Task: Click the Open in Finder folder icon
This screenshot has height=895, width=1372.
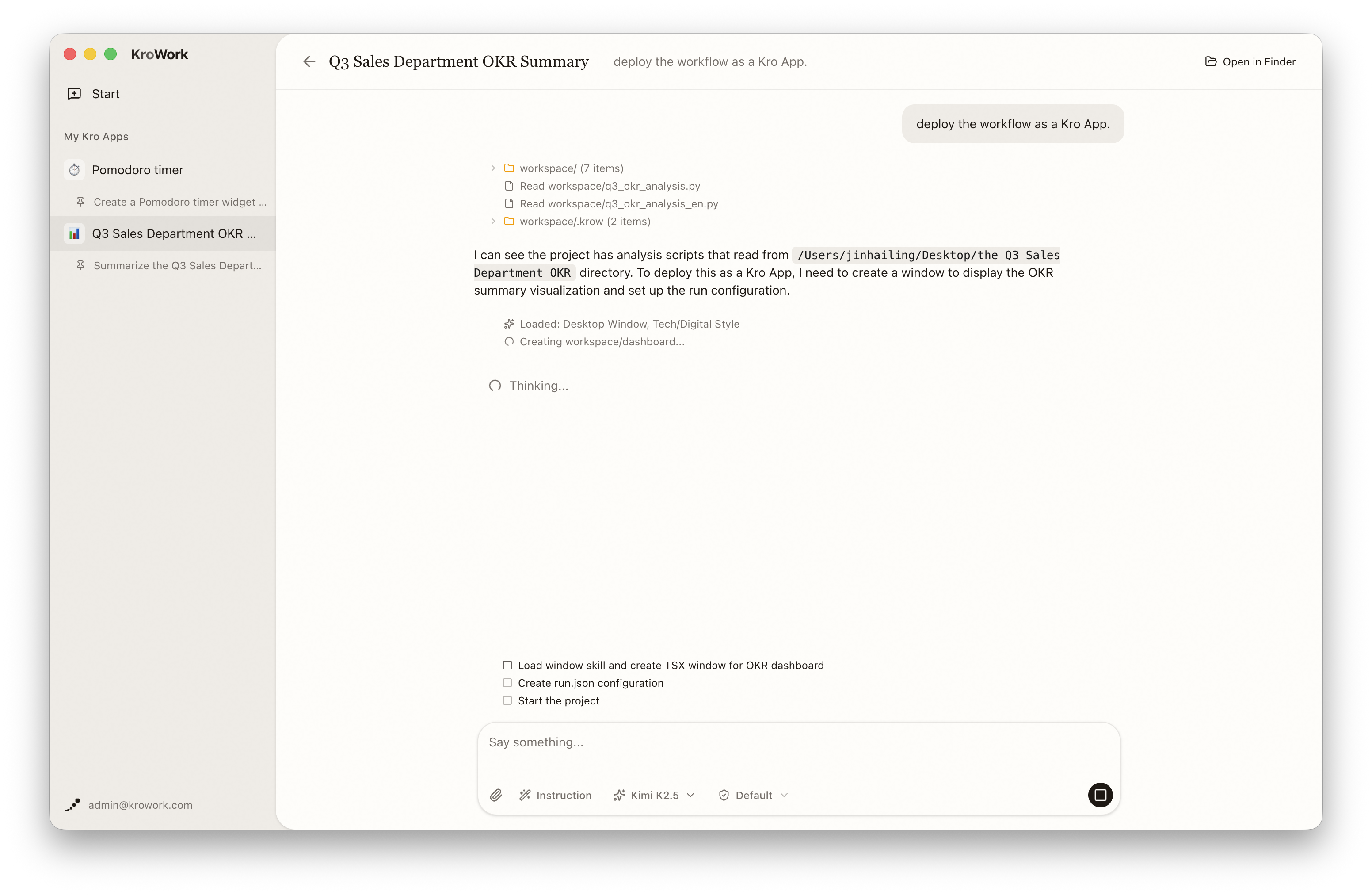Action: pyautogui.click(x=1211, y=62)
